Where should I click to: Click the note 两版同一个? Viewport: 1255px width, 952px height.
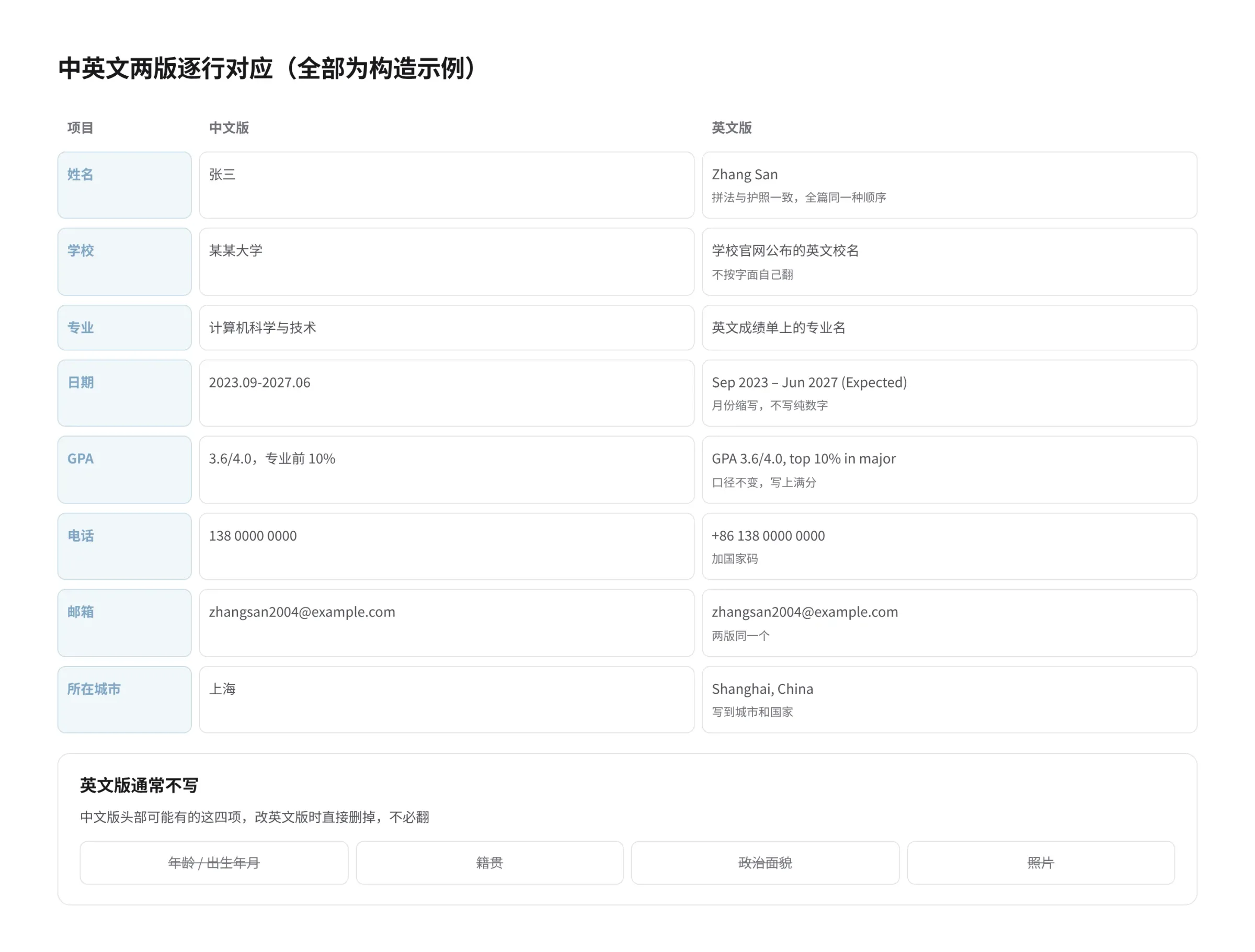point(741,635)
